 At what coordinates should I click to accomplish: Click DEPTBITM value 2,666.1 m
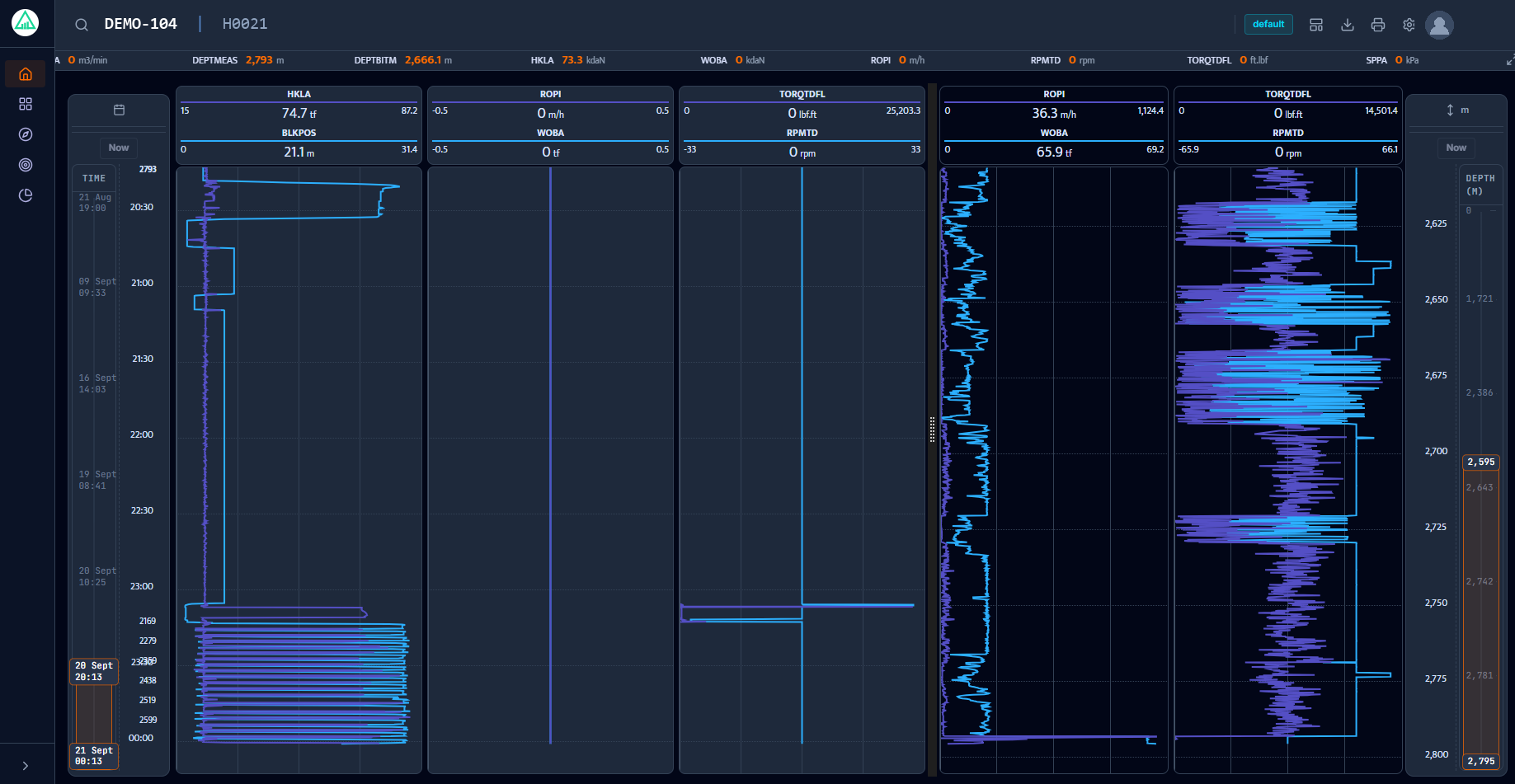point(403,60)
